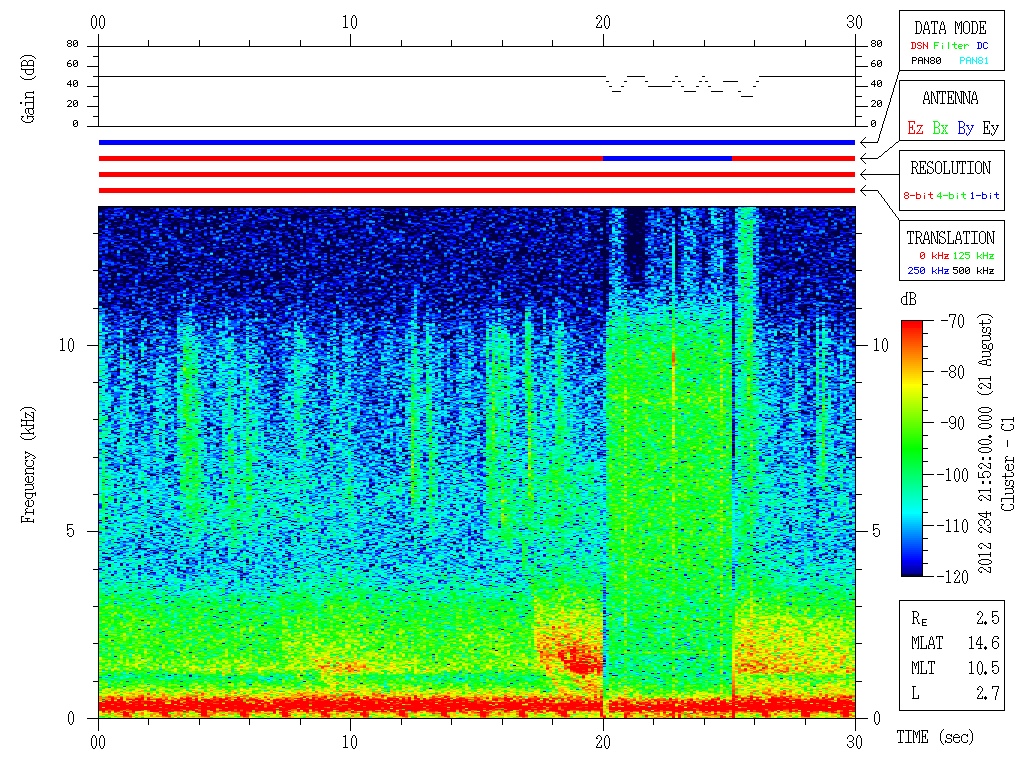Click the cyan PAN81 legend label

click(974, 61)
